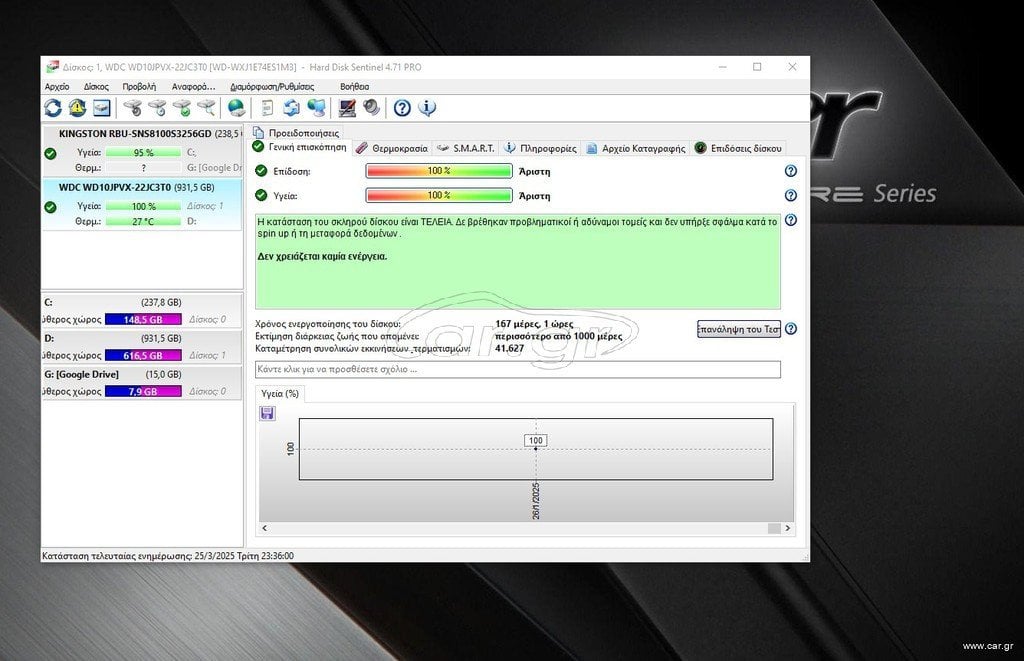Click the 7,9 GB free space bar
The width and height of the screenshot is (1024, 661).
click(x=143, y=391)
